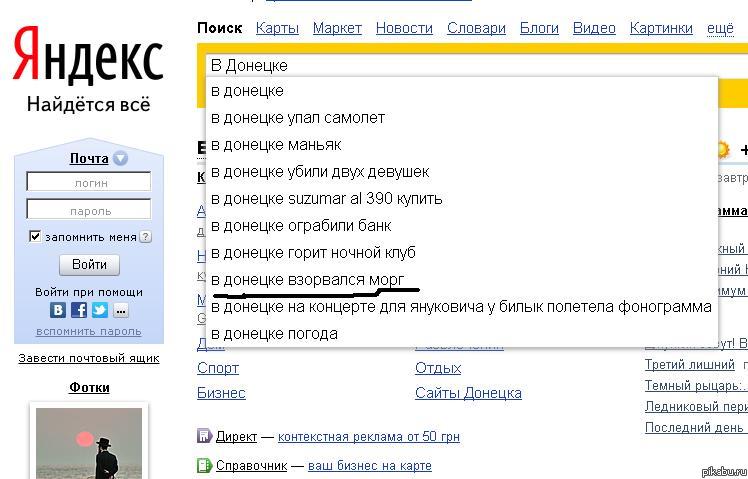Open the Словари tab
Image resolution: width=748 pixels, height=479 pixels.
point(476,28)
